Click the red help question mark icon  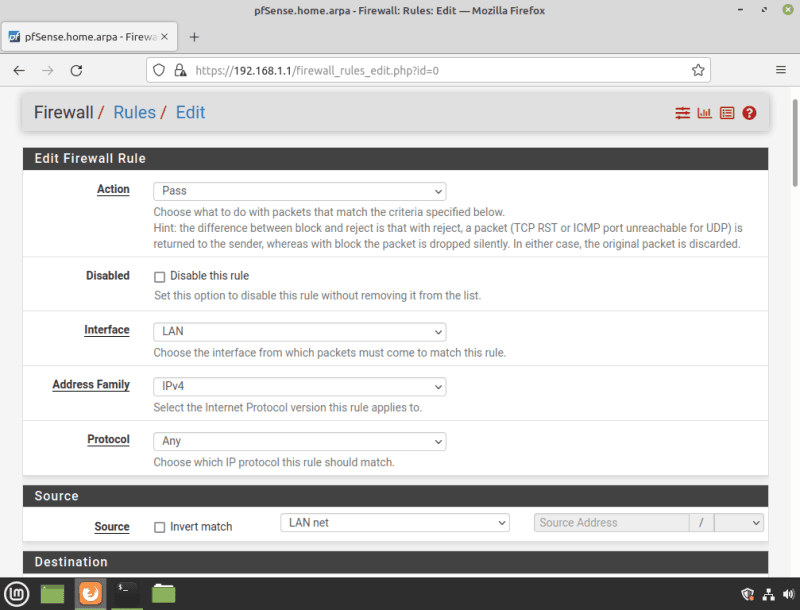749,113
